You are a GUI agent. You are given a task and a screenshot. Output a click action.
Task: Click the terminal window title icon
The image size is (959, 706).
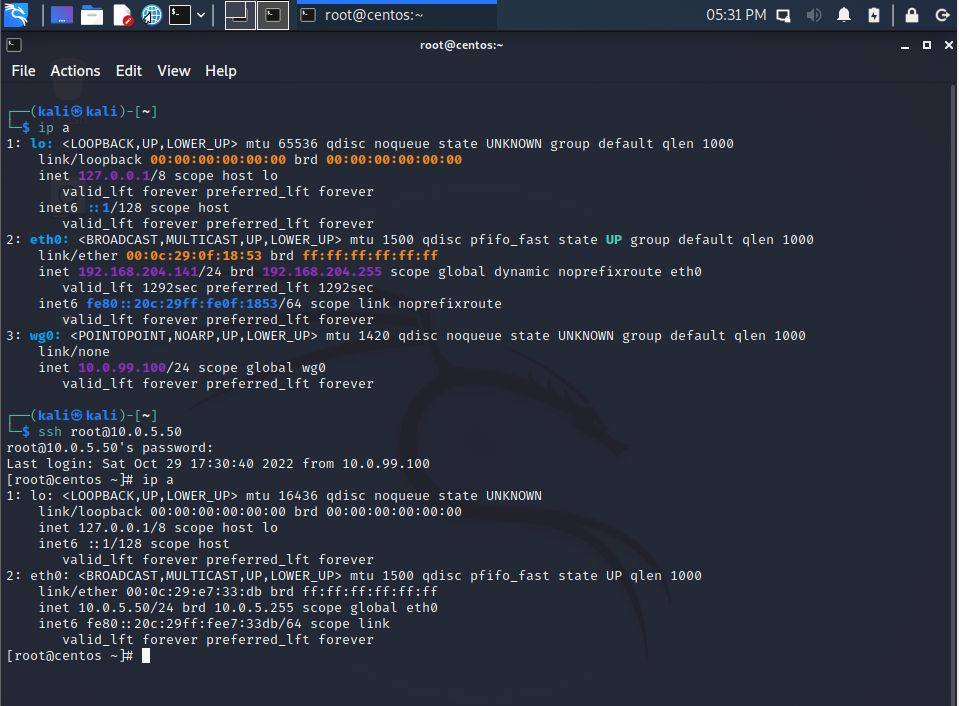[x=13, y=45]
